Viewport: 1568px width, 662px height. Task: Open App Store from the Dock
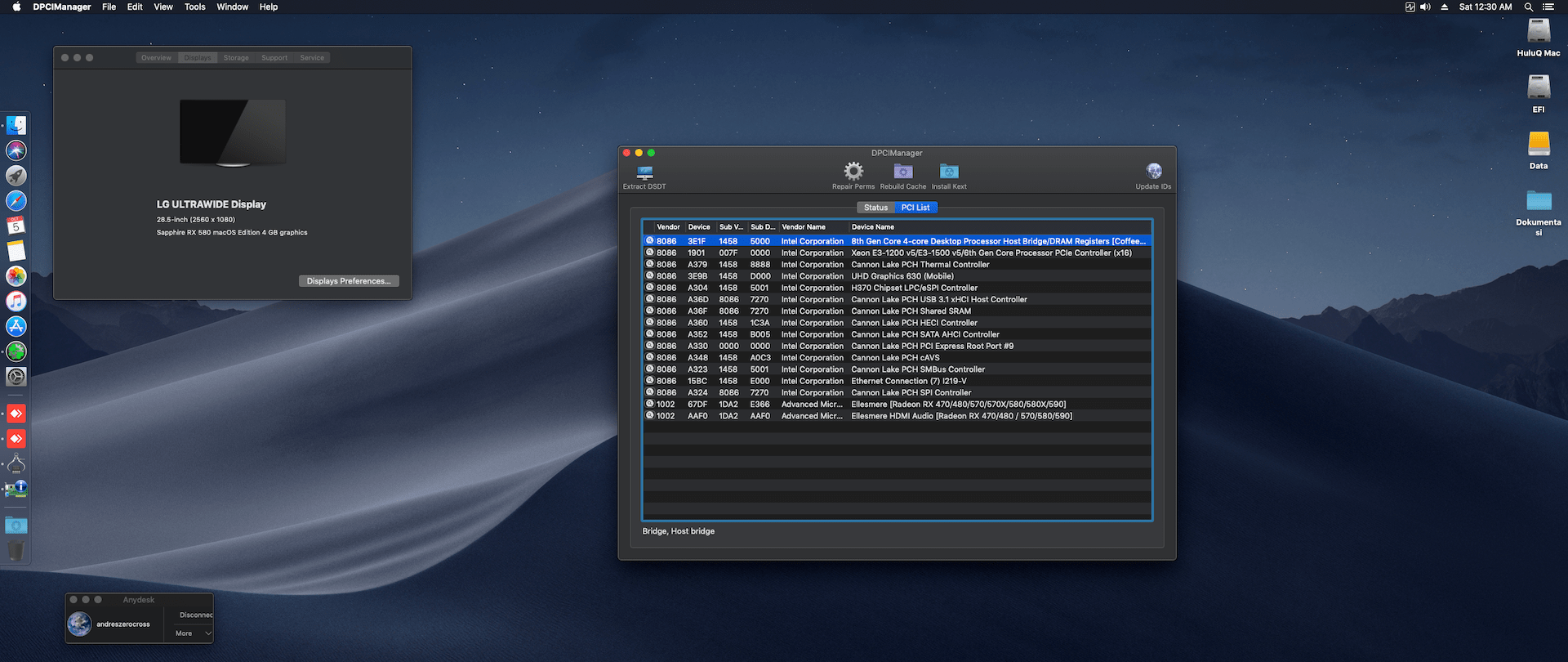(x=16, y=326)
